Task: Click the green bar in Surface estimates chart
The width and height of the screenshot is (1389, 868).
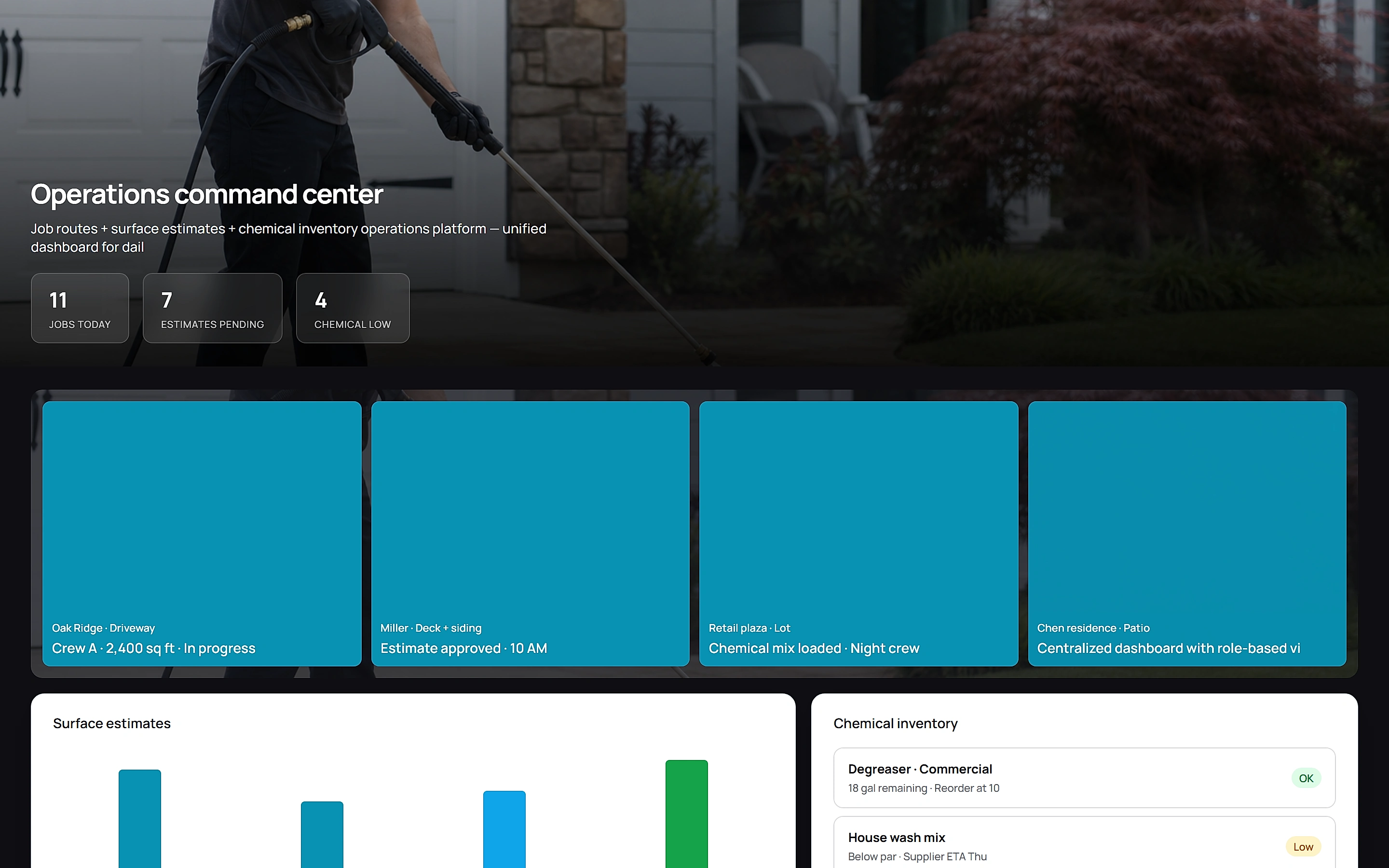Action: tap(686, 814)
